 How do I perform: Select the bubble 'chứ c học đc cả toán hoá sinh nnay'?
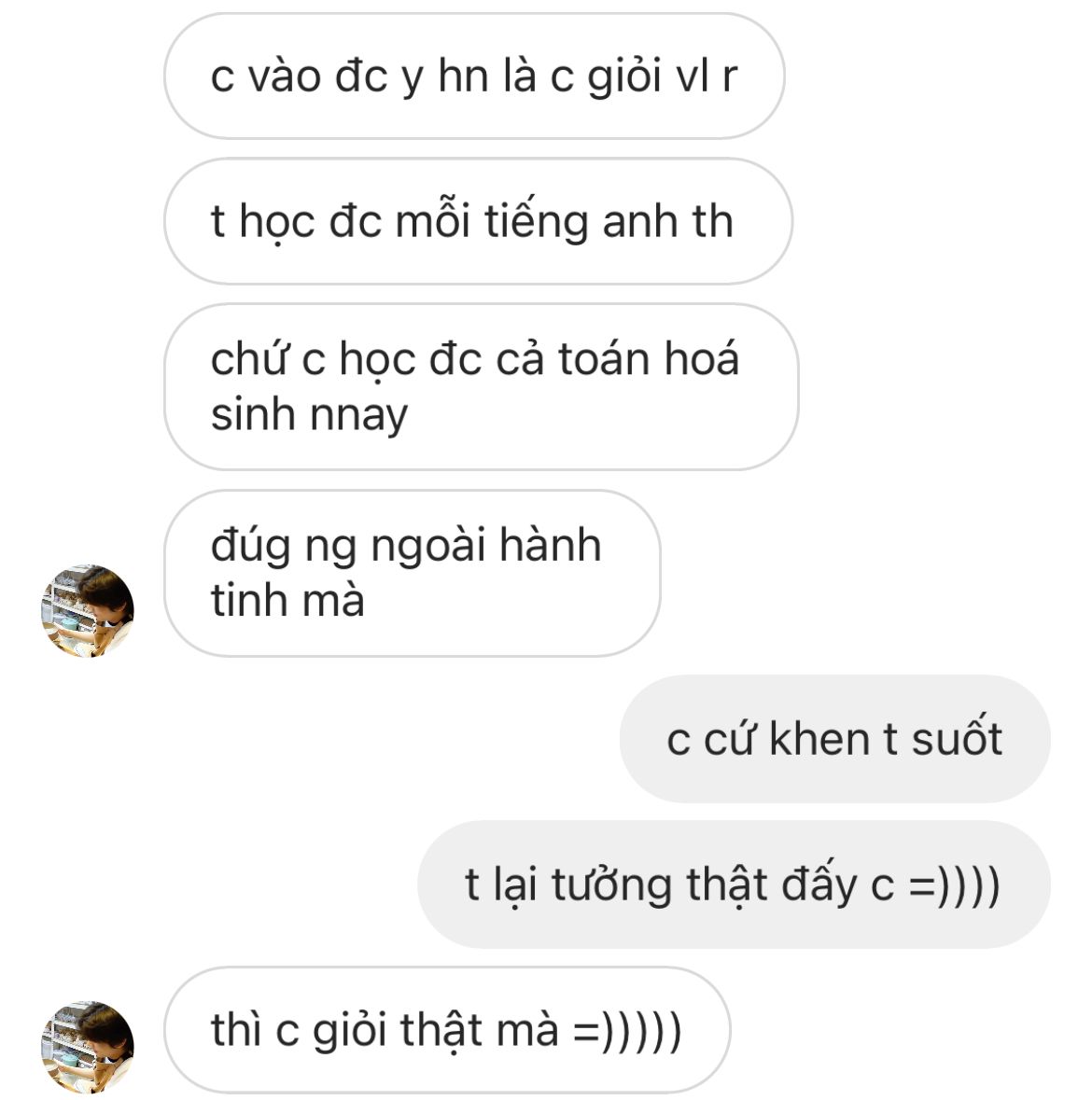[482, 386]
